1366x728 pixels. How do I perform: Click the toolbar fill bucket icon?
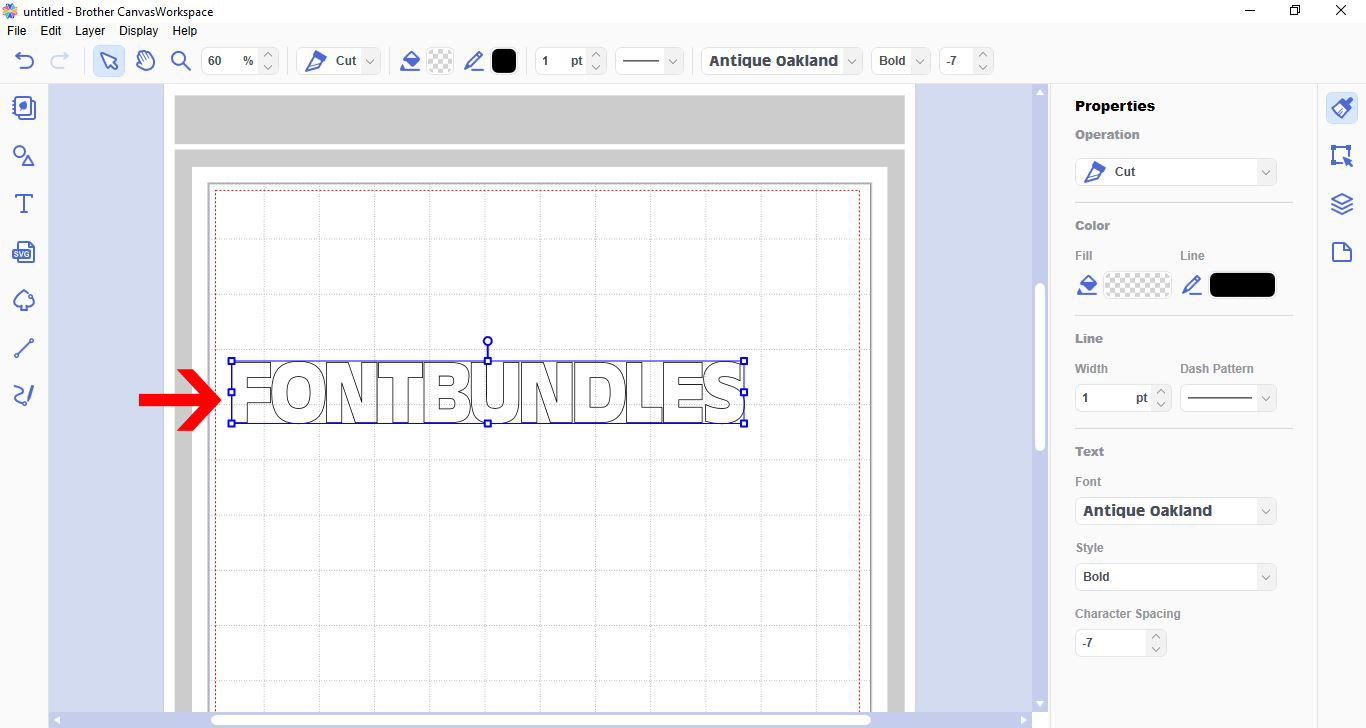tap(410, 61)
